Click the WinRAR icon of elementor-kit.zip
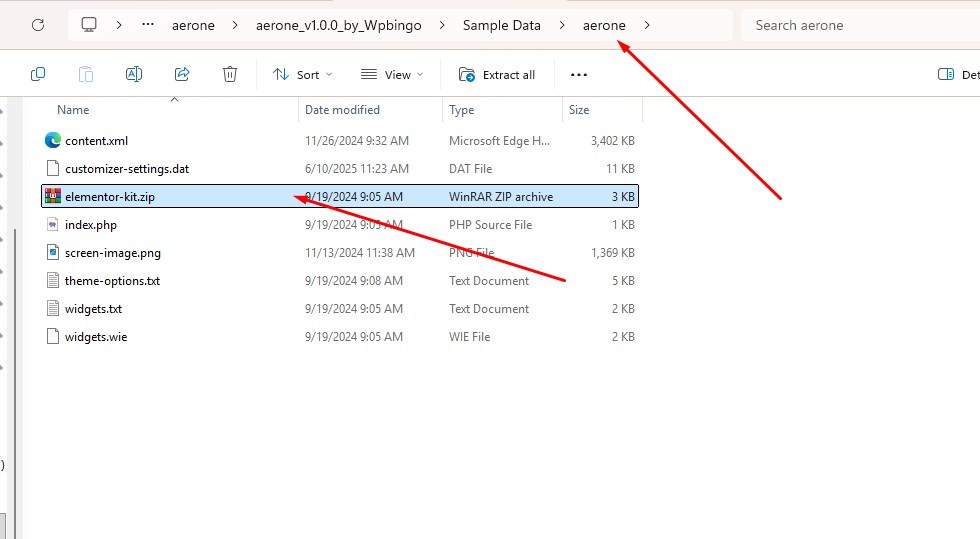980x539 pixels. click(53, 196)
